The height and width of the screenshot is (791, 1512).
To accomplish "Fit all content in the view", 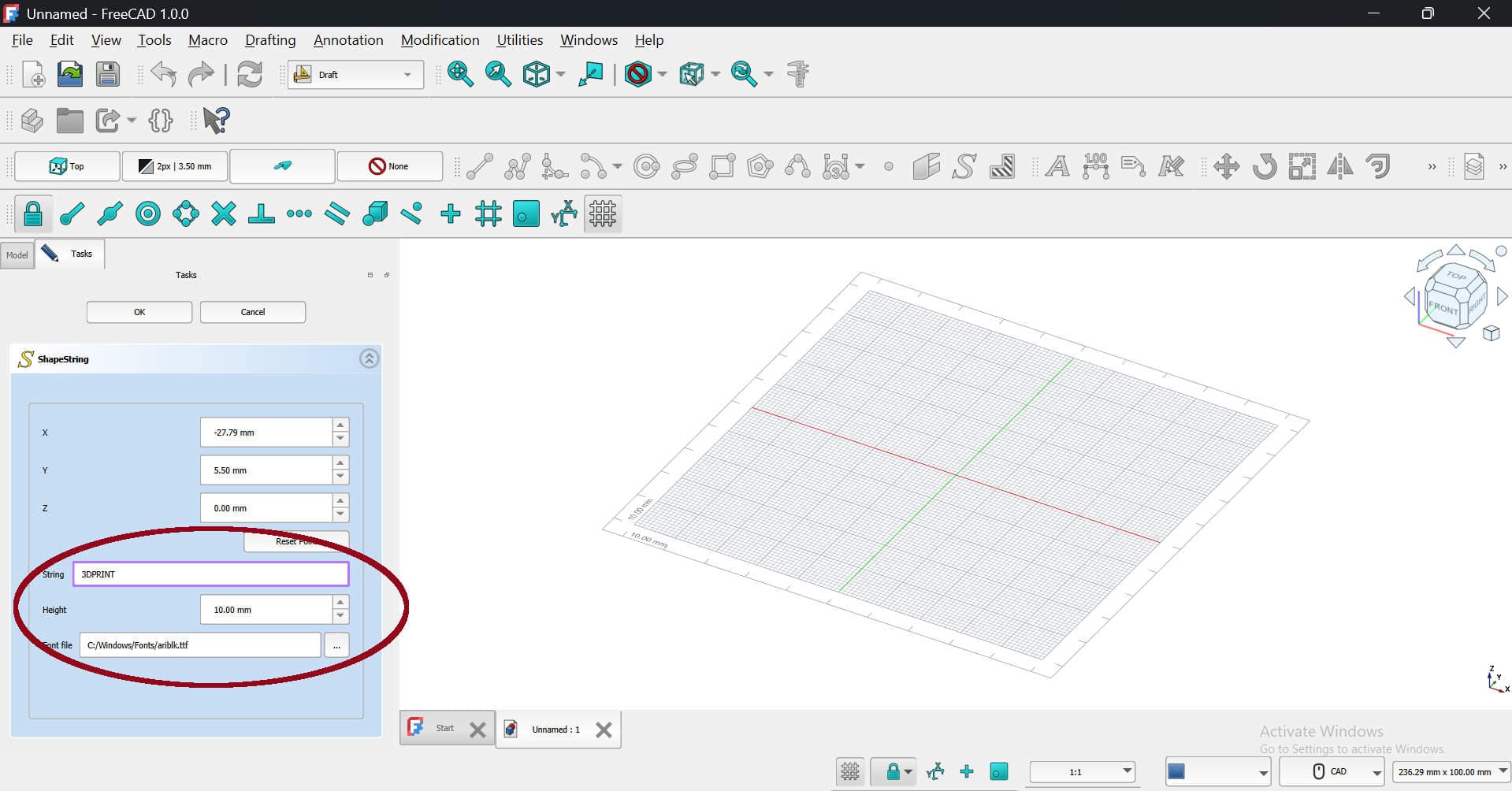I will (460, 74).
